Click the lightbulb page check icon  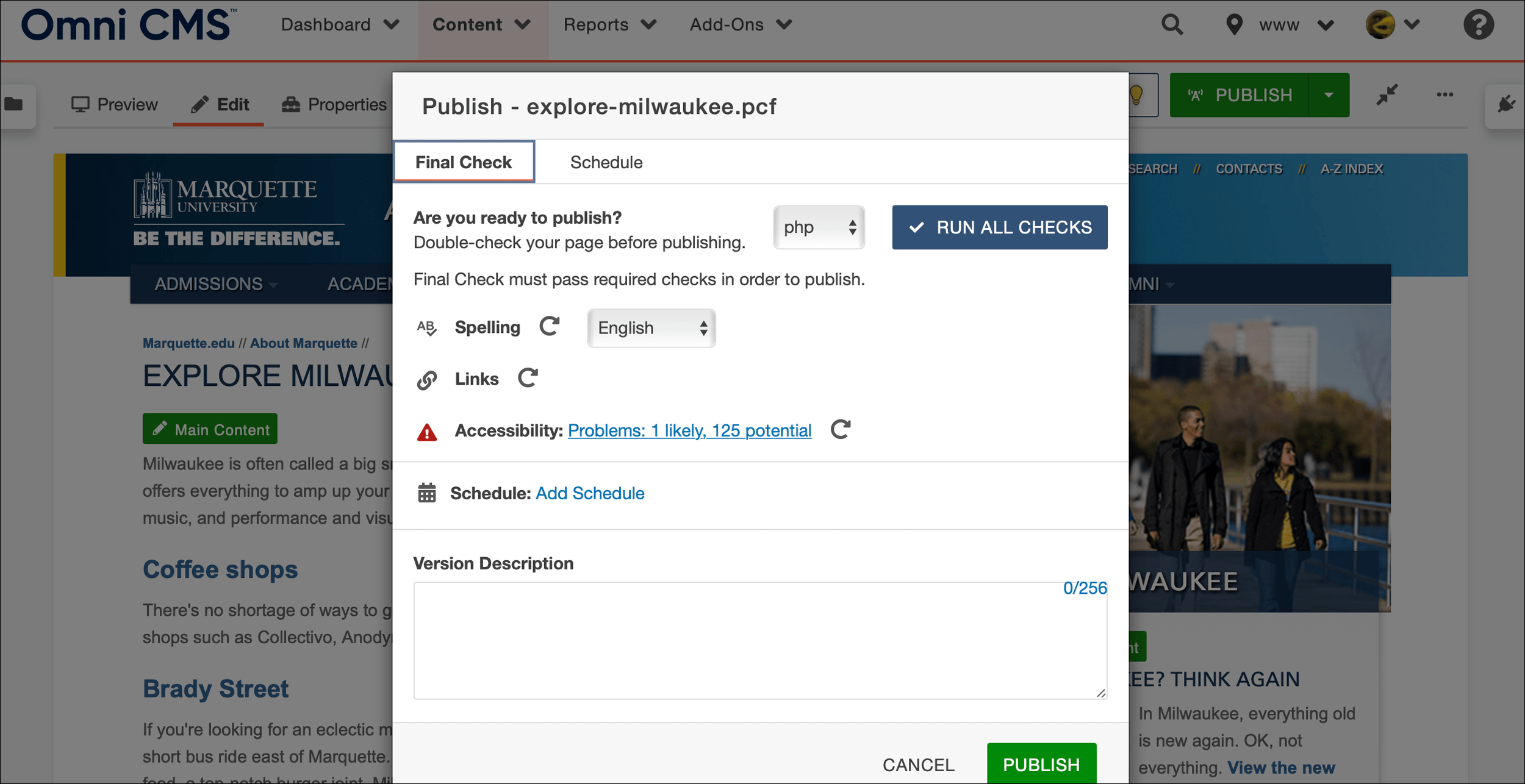pyautogui.click(x=1136, y=95)
